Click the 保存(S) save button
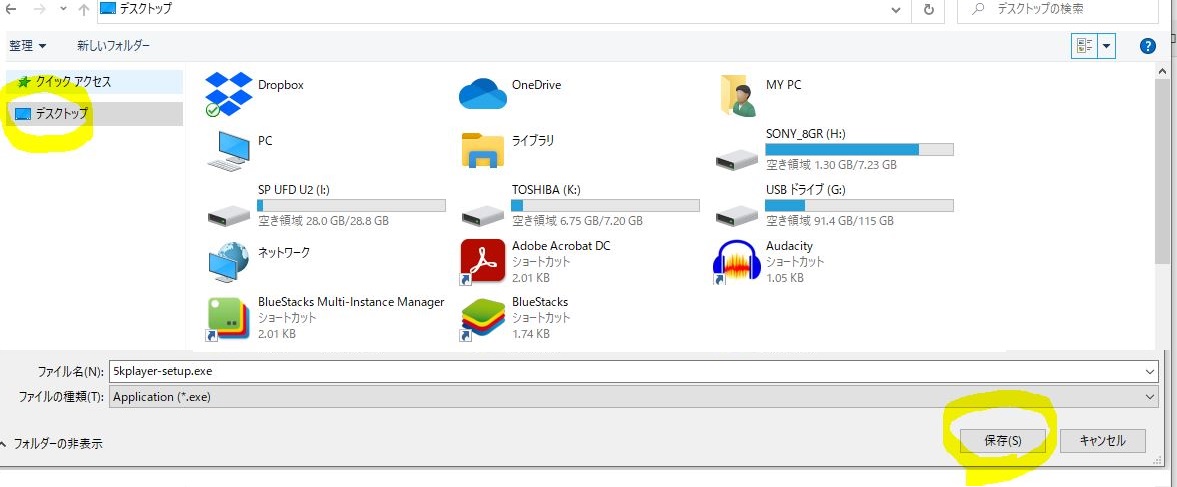Screen dimensions: 1177x487 tap(1001, 441)
